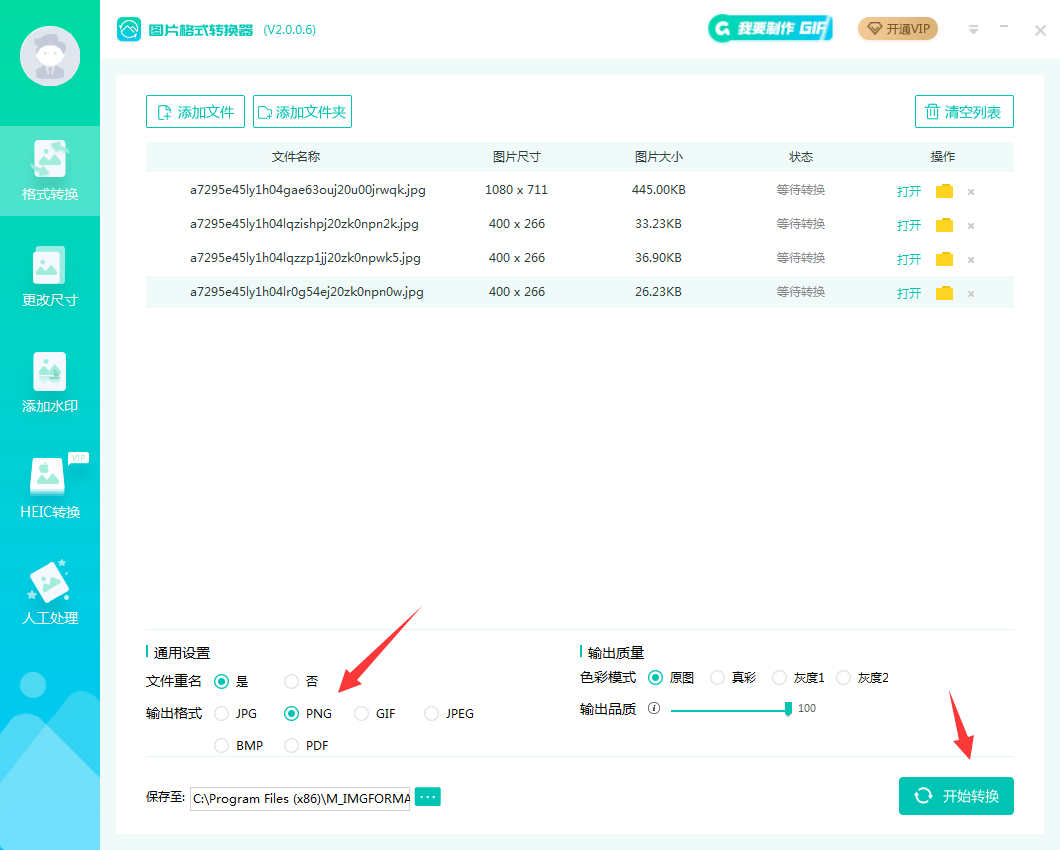Open folder for a7295e45ly1h04lqzzp1jj20zk0npwk5.jpg
This screenshot has height=850, width=1060.
point(944,258)
